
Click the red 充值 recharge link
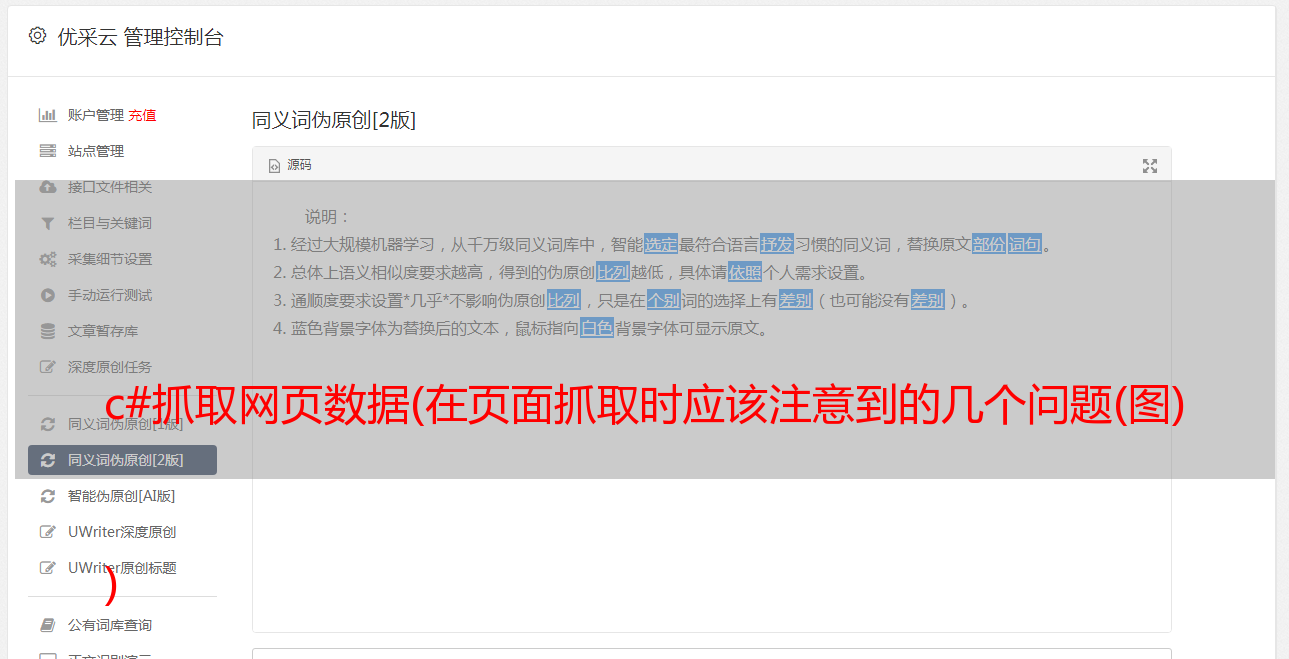(142, 115)
